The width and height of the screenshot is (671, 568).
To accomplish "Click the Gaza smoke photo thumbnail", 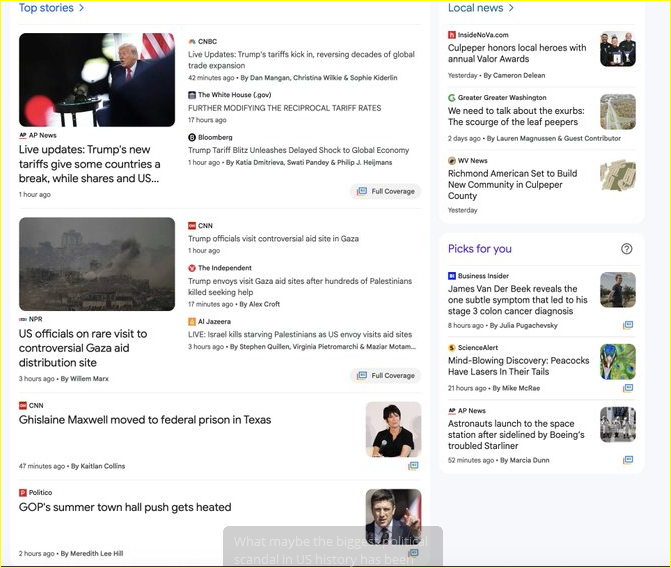I will (x=97, y=264).
